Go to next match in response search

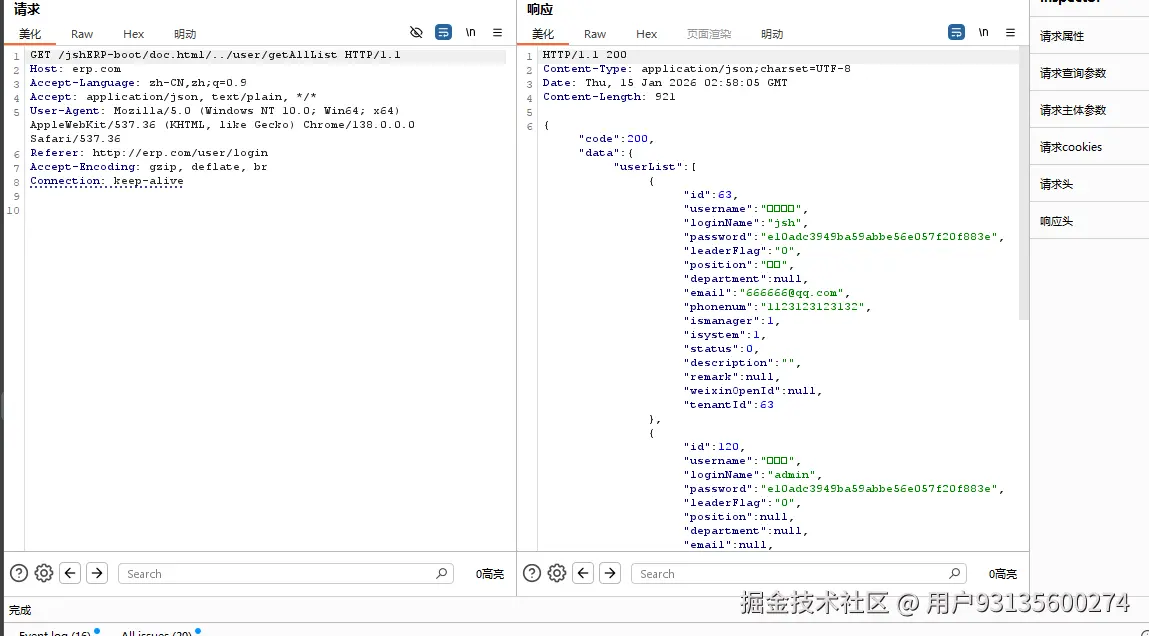click(x=610, y=573)
